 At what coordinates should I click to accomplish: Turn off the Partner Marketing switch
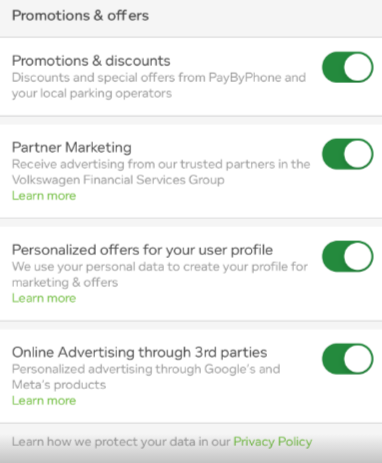pos(347,154)
